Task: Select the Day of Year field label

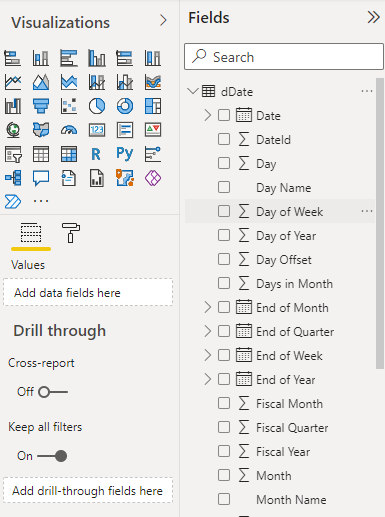Action: (x=286, y=236)
